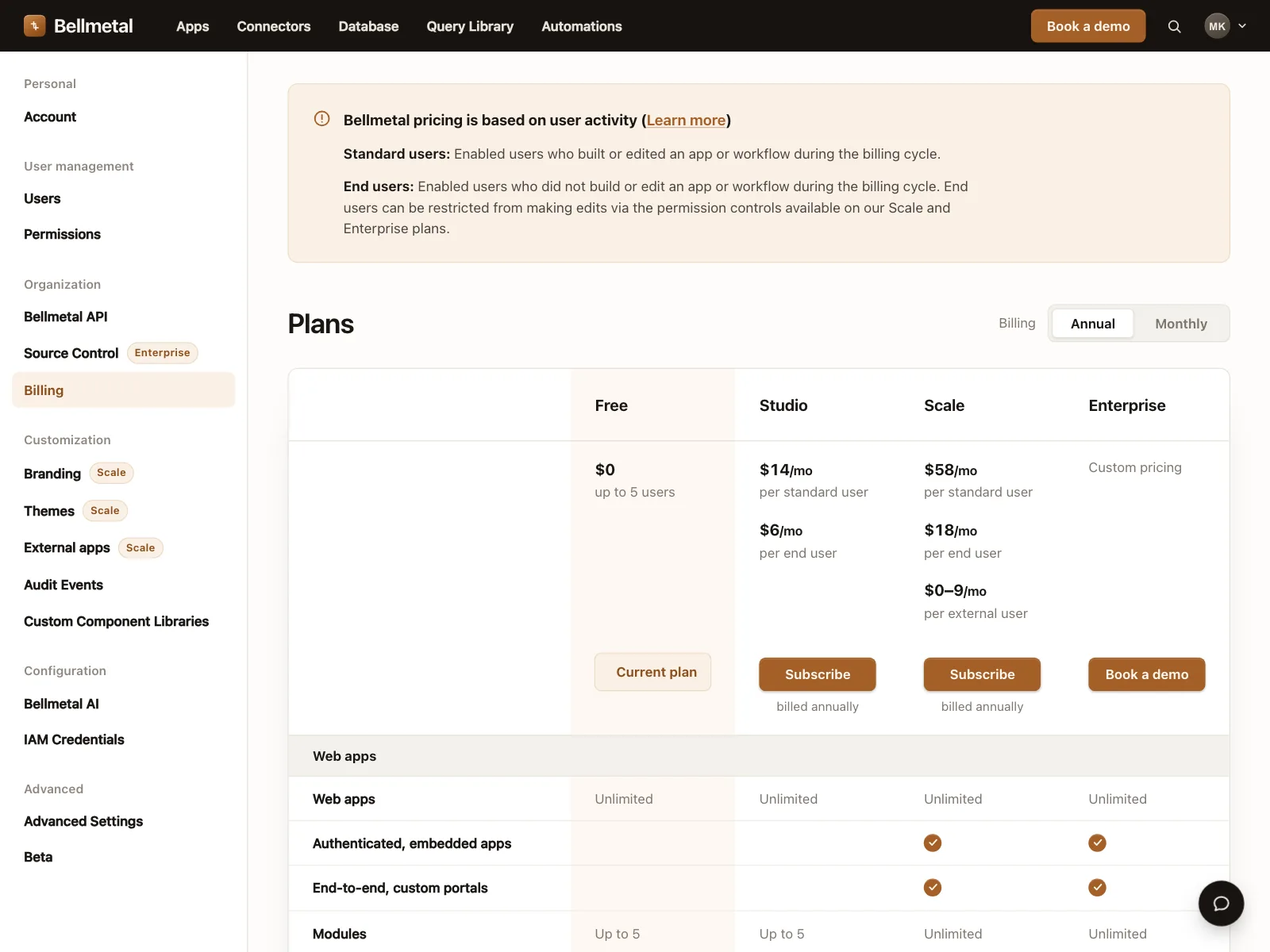
Task: Click "Custom pricing" under Enterprise
Action: [1135, 467]
